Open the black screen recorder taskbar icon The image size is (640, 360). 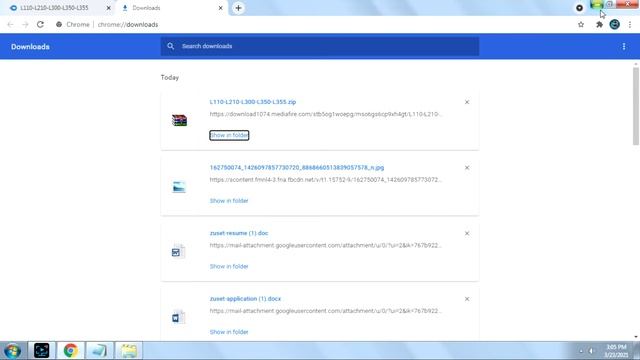pos(42,351)
